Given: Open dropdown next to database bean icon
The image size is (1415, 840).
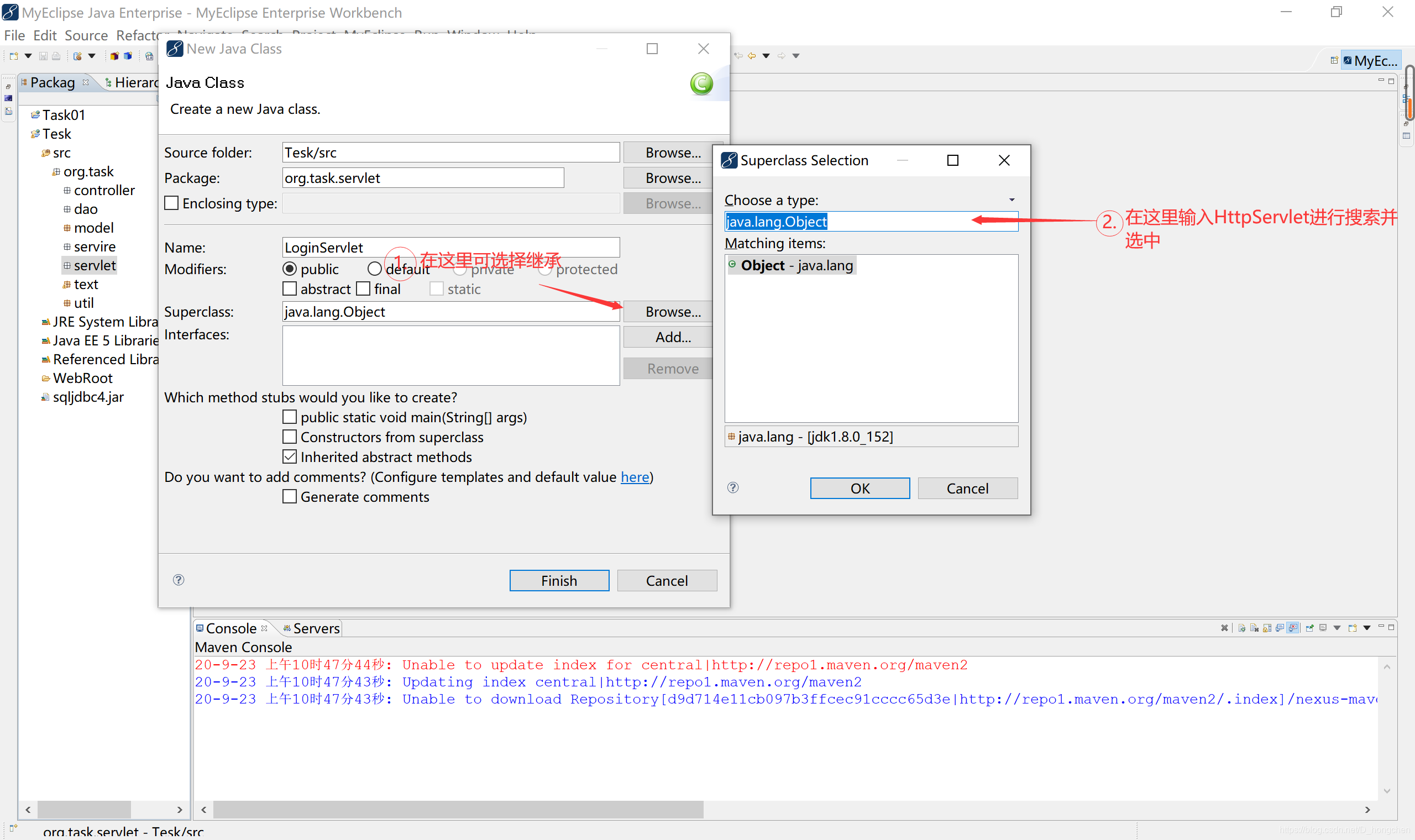Looking at the screenshot, I should pyautogui.click(x=92, y=56).
